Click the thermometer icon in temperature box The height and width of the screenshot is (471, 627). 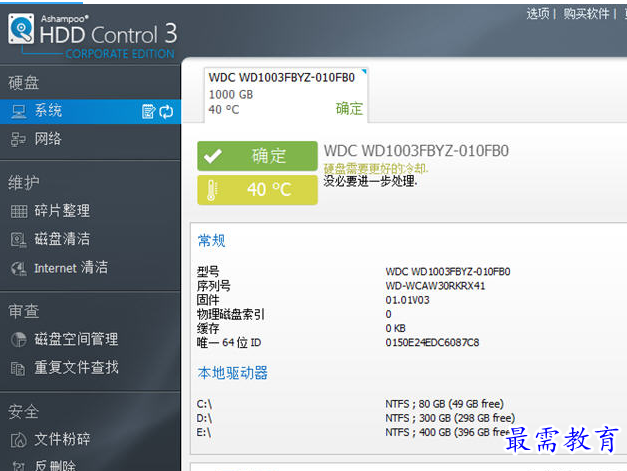(212, 190)
